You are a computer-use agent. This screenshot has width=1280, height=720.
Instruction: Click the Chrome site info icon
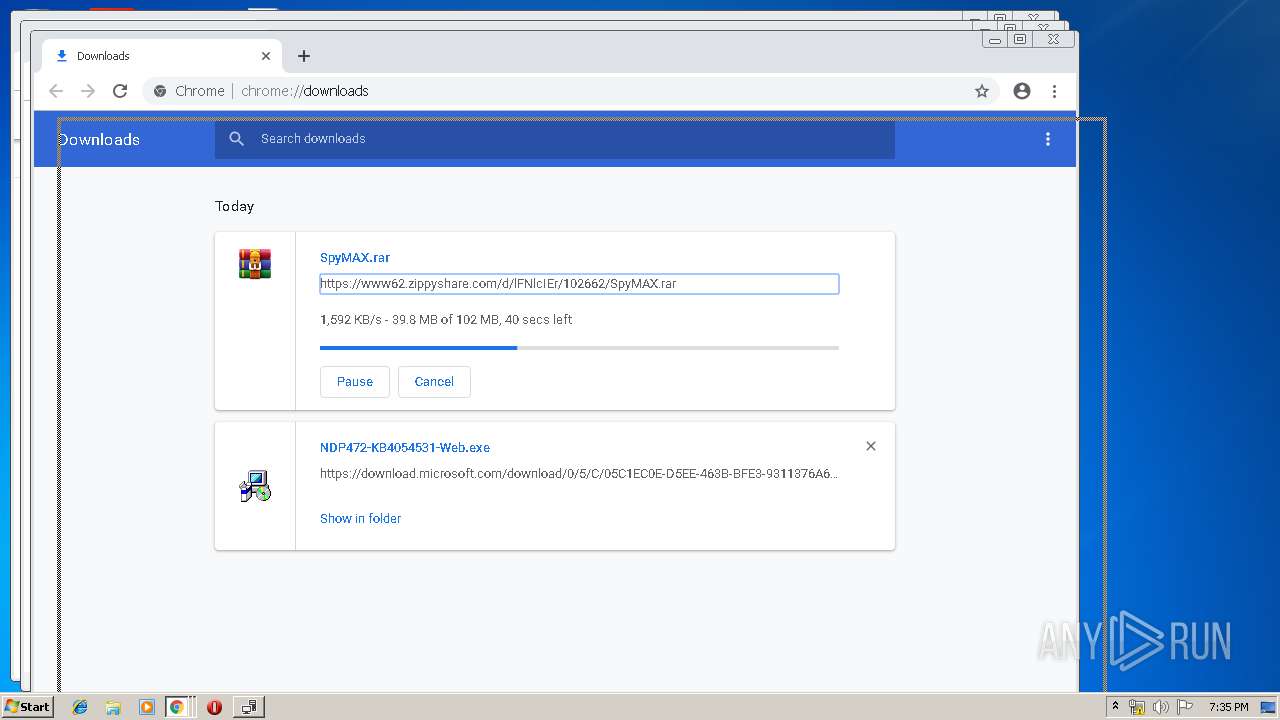[x=160, y=91]
